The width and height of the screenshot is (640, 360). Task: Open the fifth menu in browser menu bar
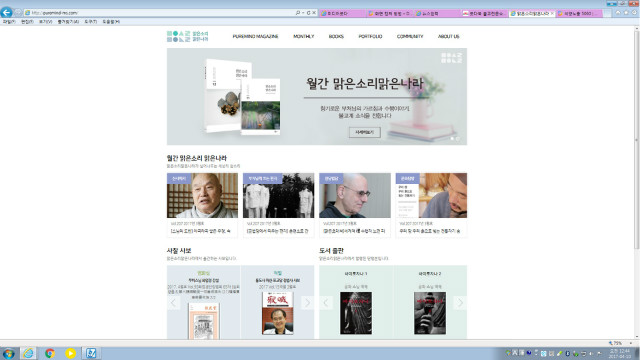point(91,22)
